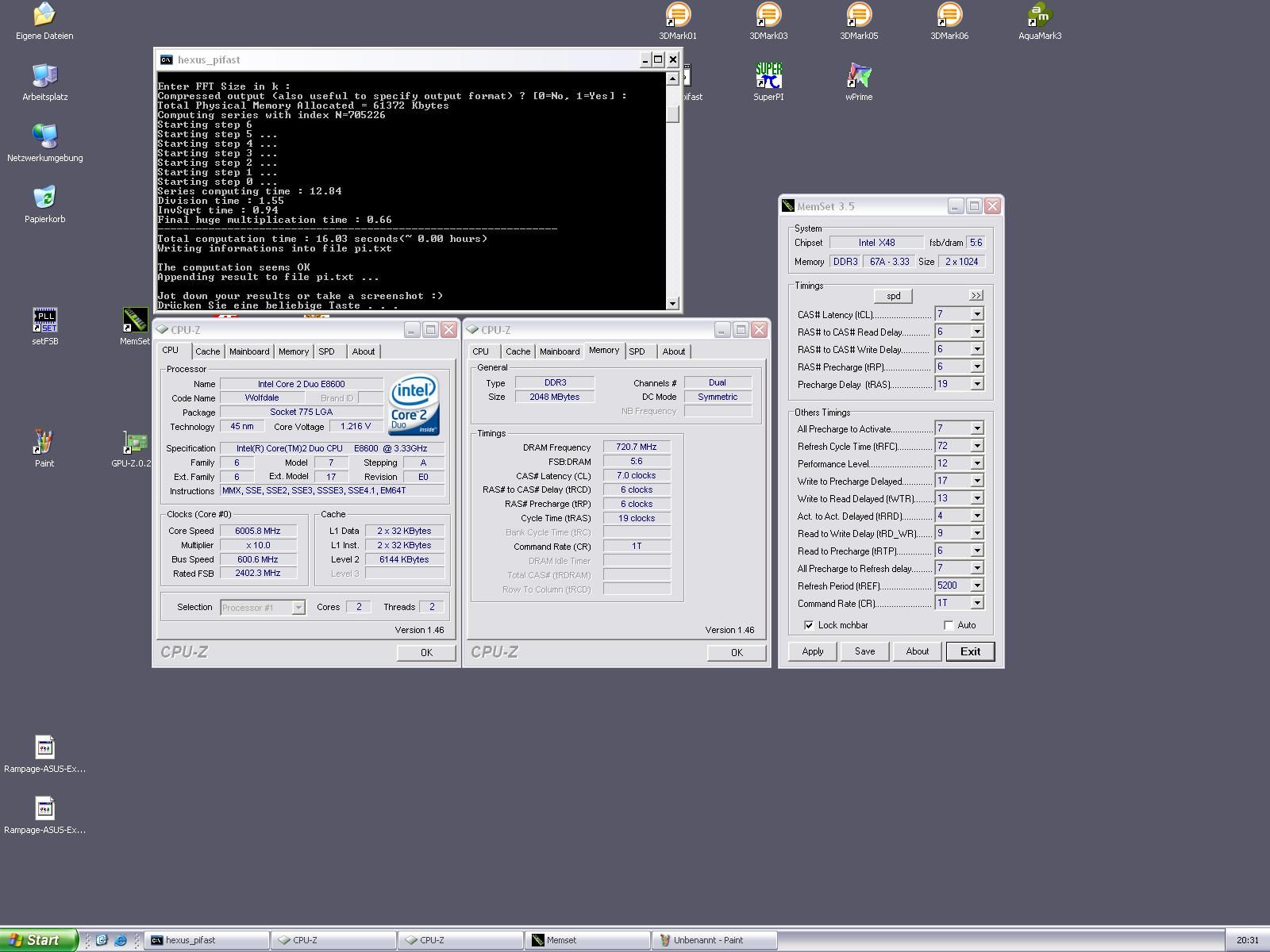
Task: Switch to CPU tab in right CPU-Z window
Action: pos(481,351)
